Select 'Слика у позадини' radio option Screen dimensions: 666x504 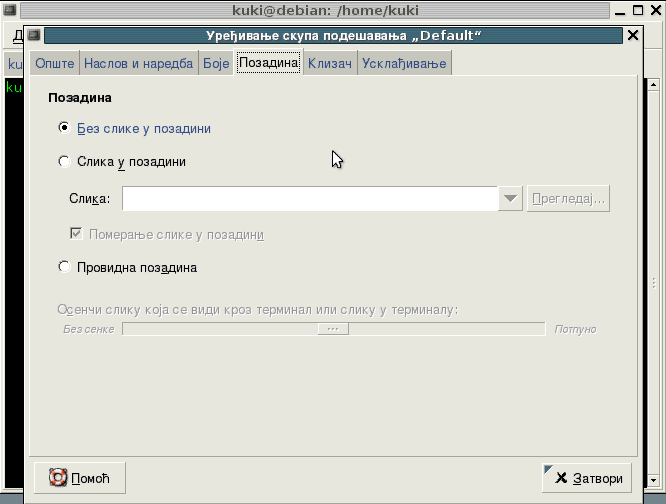pyautogui.click(x=64, y=161)
